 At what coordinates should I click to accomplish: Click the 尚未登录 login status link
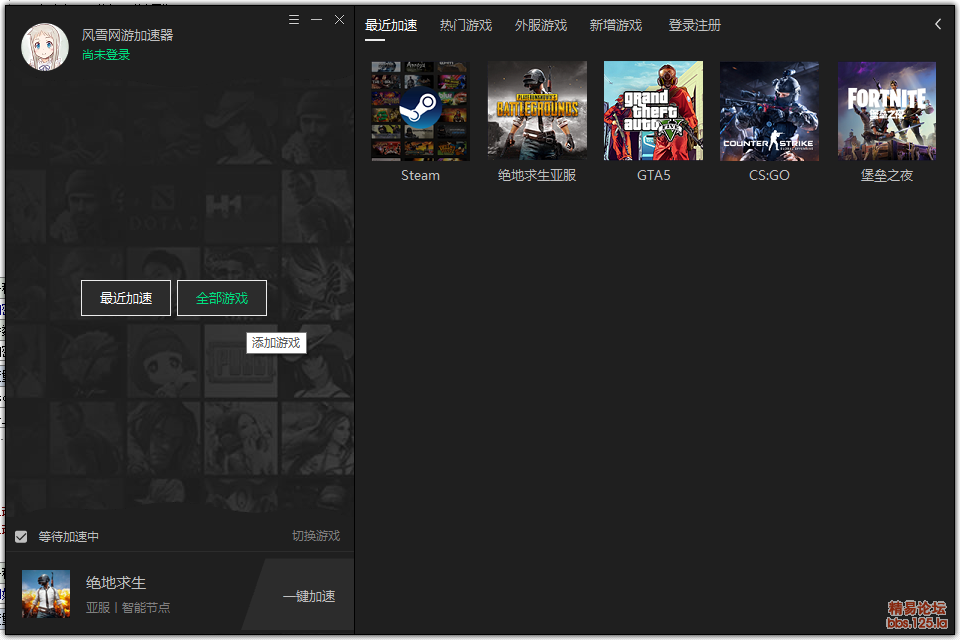106,55
